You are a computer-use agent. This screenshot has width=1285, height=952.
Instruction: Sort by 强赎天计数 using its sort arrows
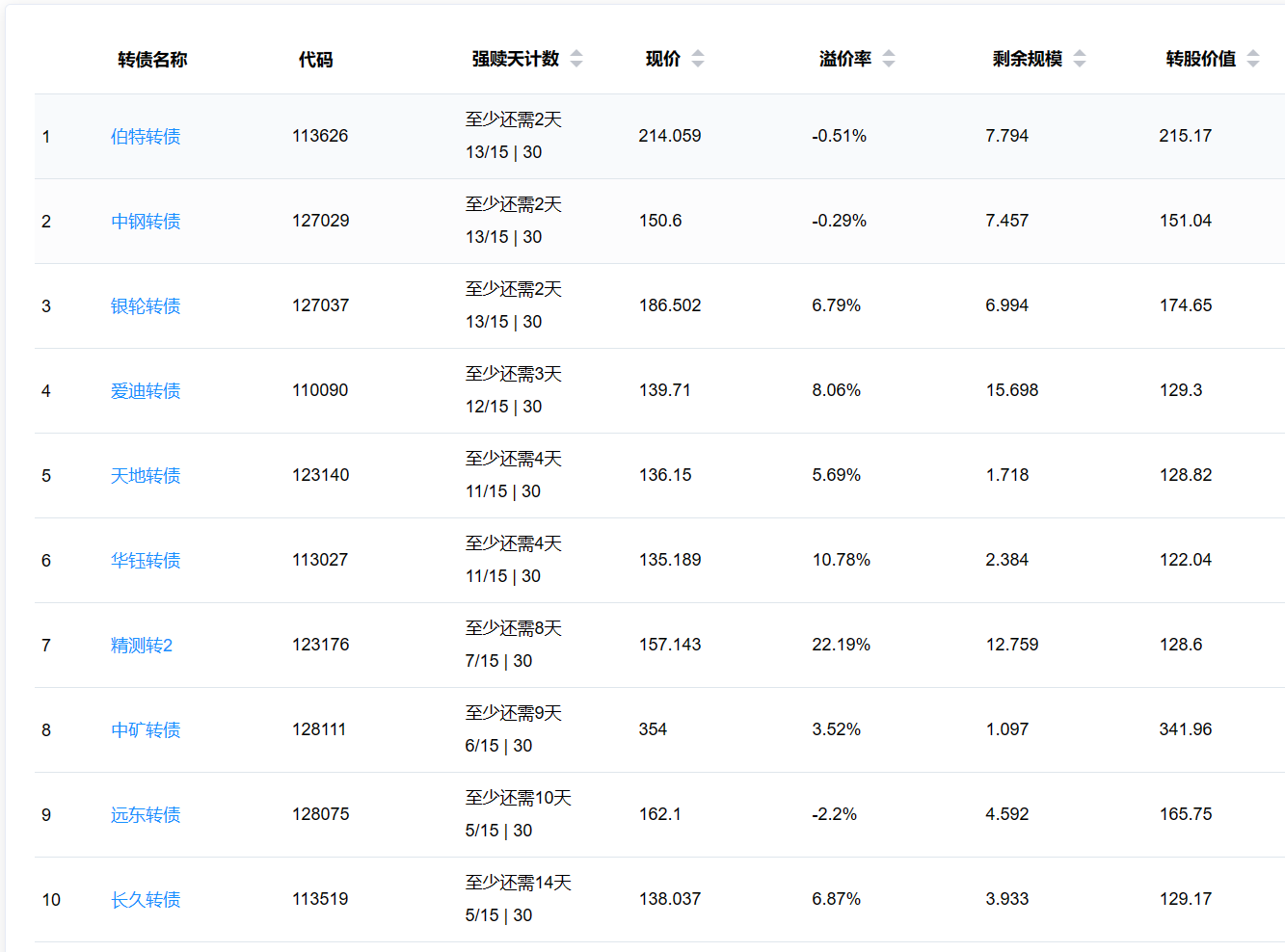[x=576, y=59]
